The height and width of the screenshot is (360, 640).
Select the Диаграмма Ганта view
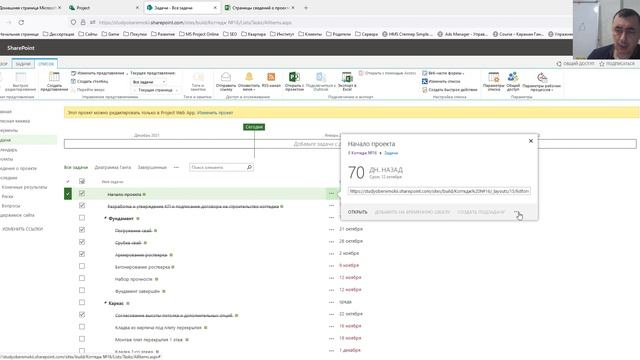click(113, 167)
